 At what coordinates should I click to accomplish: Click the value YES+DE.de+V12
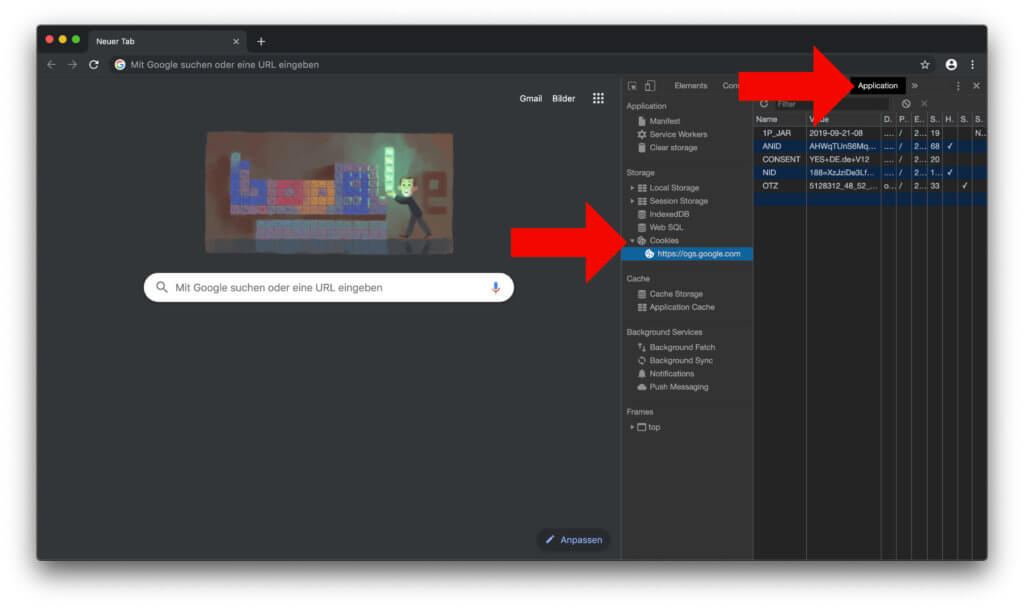[x=839, y=159]
